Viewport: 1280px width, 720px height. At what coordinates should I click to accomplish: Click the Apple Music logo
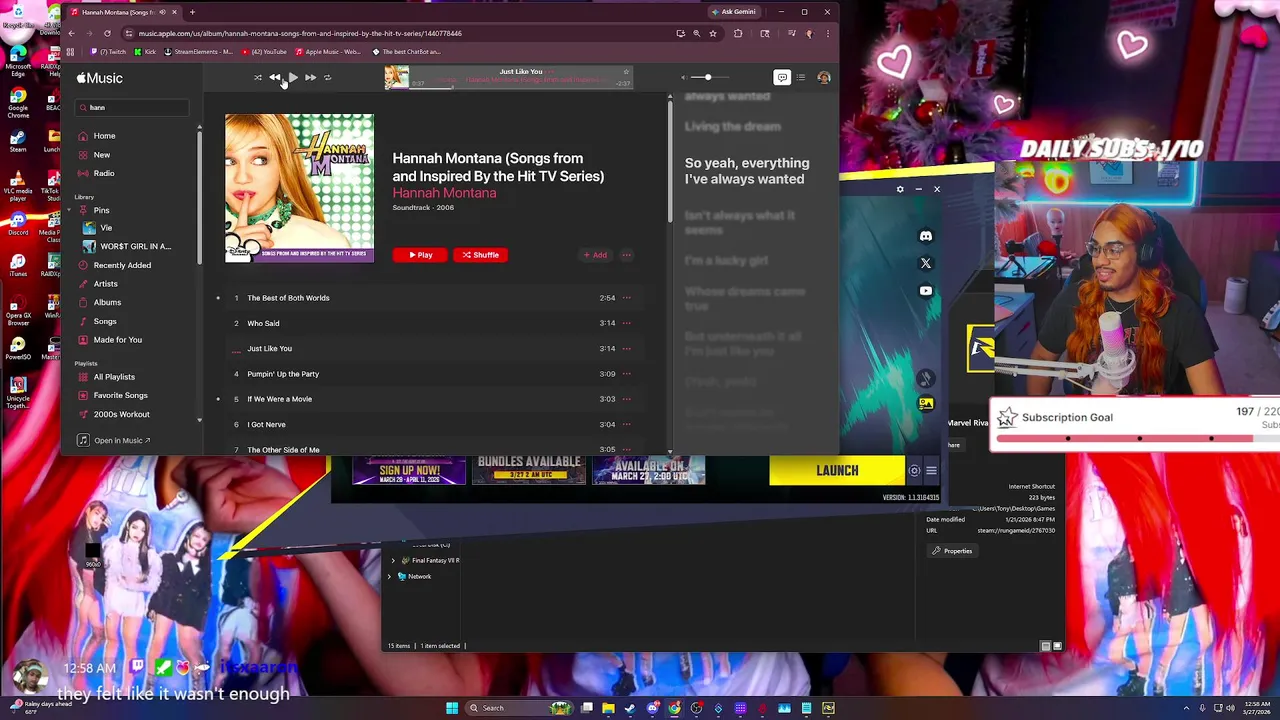click(x=100, y=78)
